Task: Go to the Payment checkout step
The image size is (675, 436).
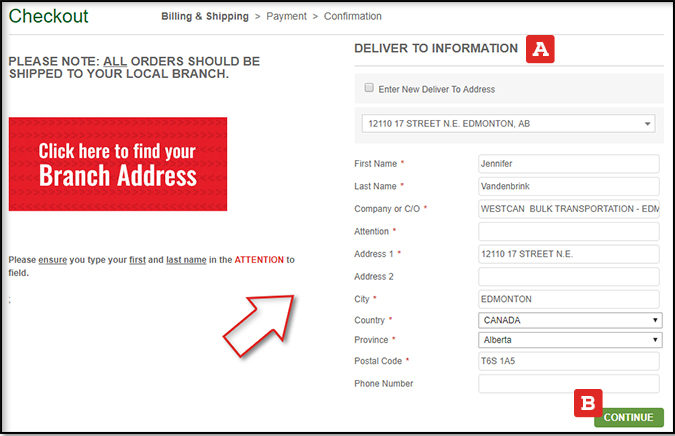Action: pos(288,17)
